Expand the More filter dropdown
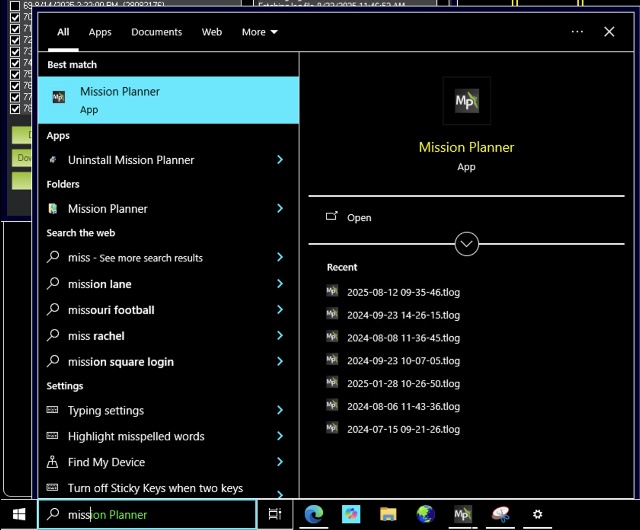640x530 pixels. (259, 32)
